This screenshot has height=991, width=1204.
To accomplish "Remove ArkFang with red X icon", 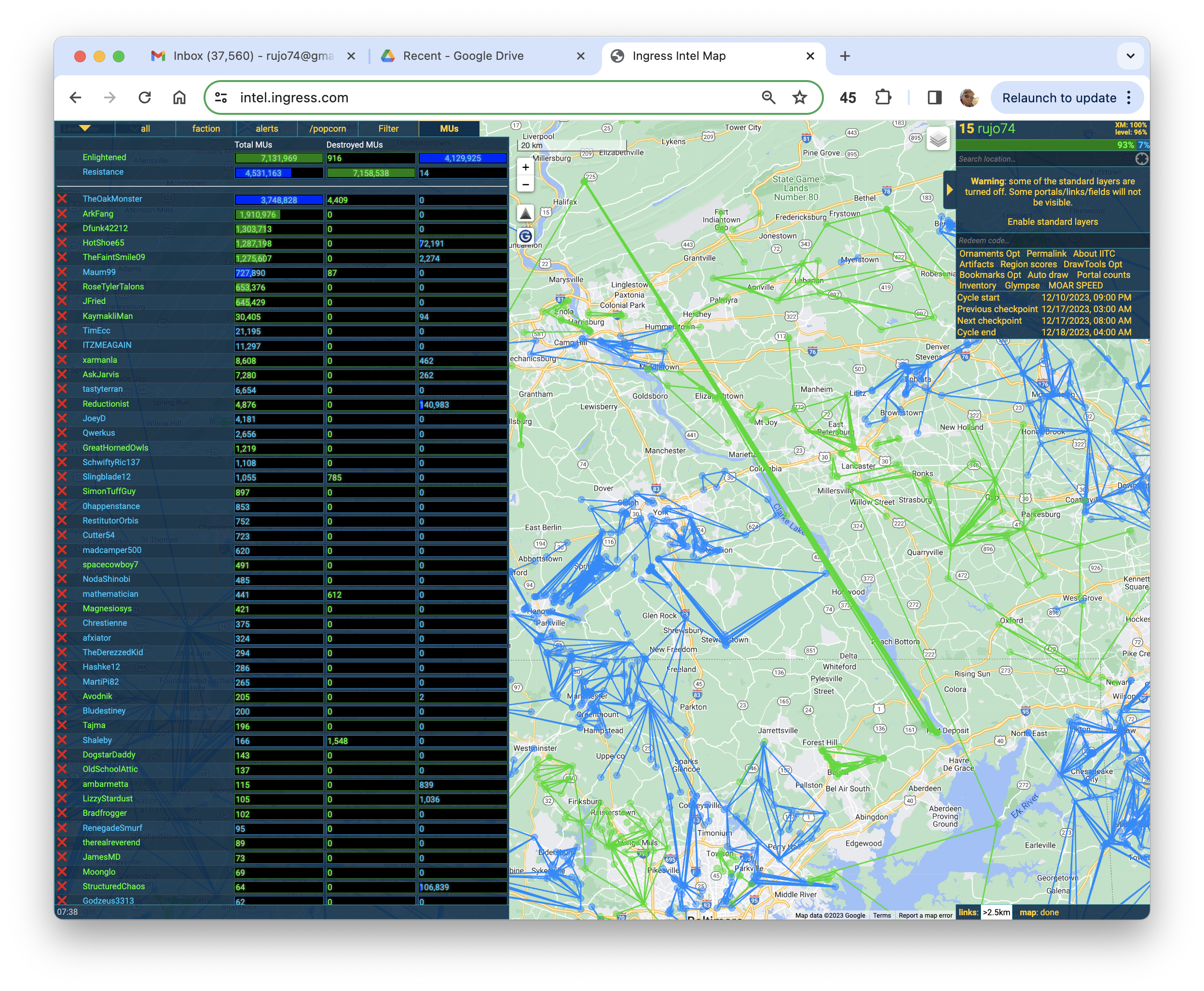I will pos(62,214).
